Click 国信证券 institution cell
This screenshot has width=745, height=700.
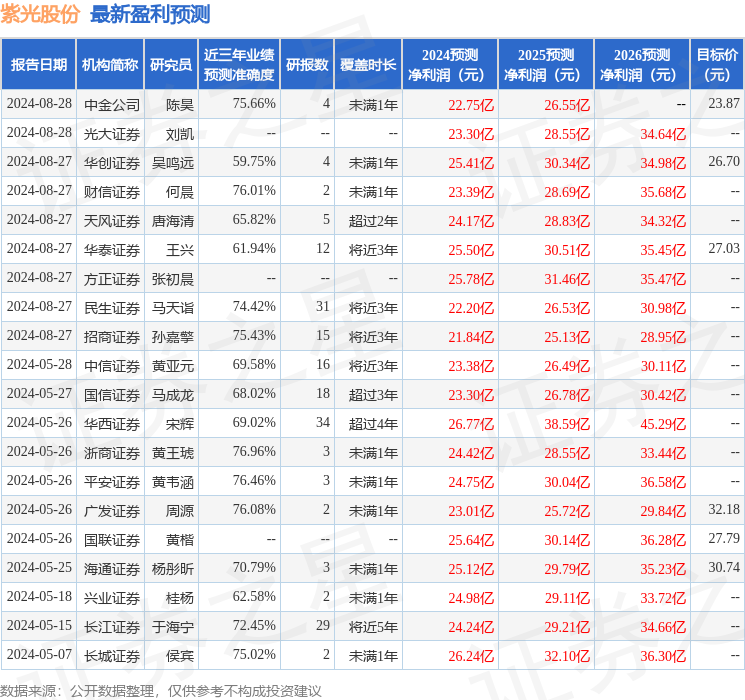click(x=112, y=395)
